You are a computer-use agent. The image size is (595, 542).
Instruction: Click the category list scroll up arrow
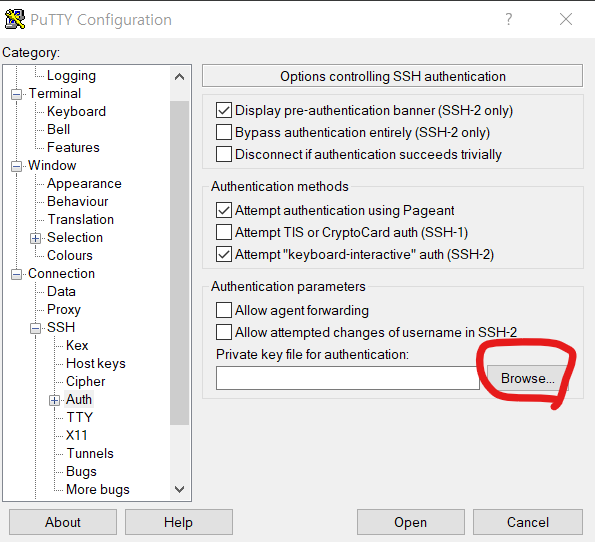[179, 77]
